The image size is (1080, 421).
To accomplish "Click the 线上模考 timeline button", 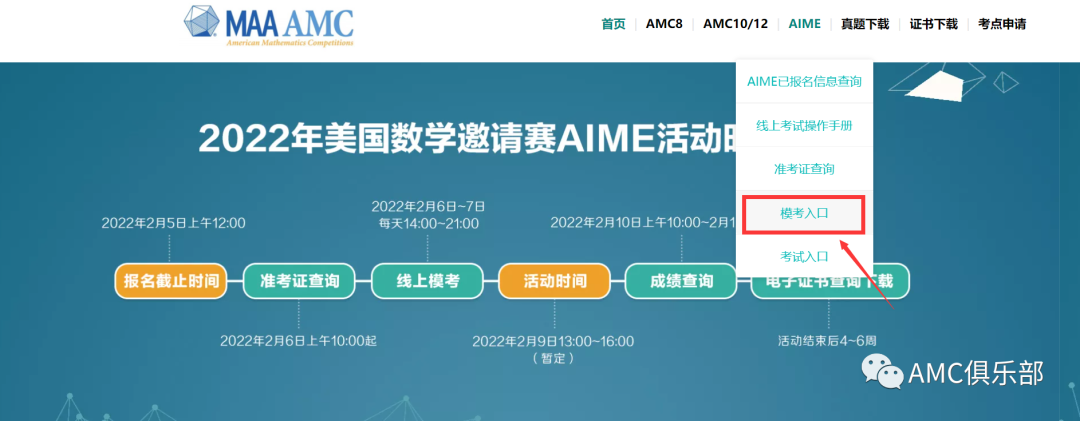I will coord(427,281).
